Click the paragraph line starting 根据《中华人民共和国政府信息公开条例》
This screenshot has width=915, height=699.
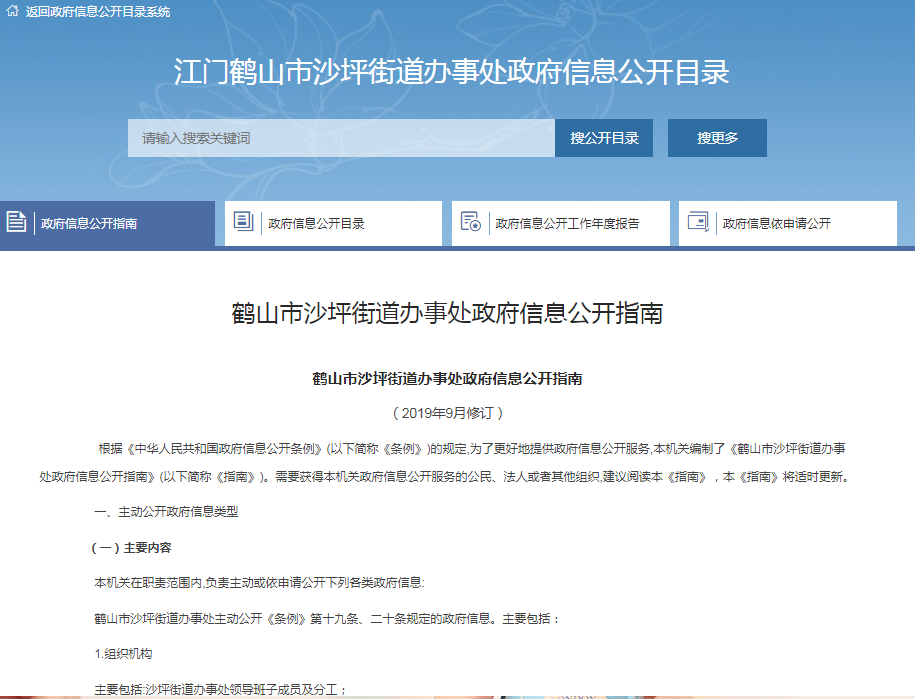click(472, 449)
